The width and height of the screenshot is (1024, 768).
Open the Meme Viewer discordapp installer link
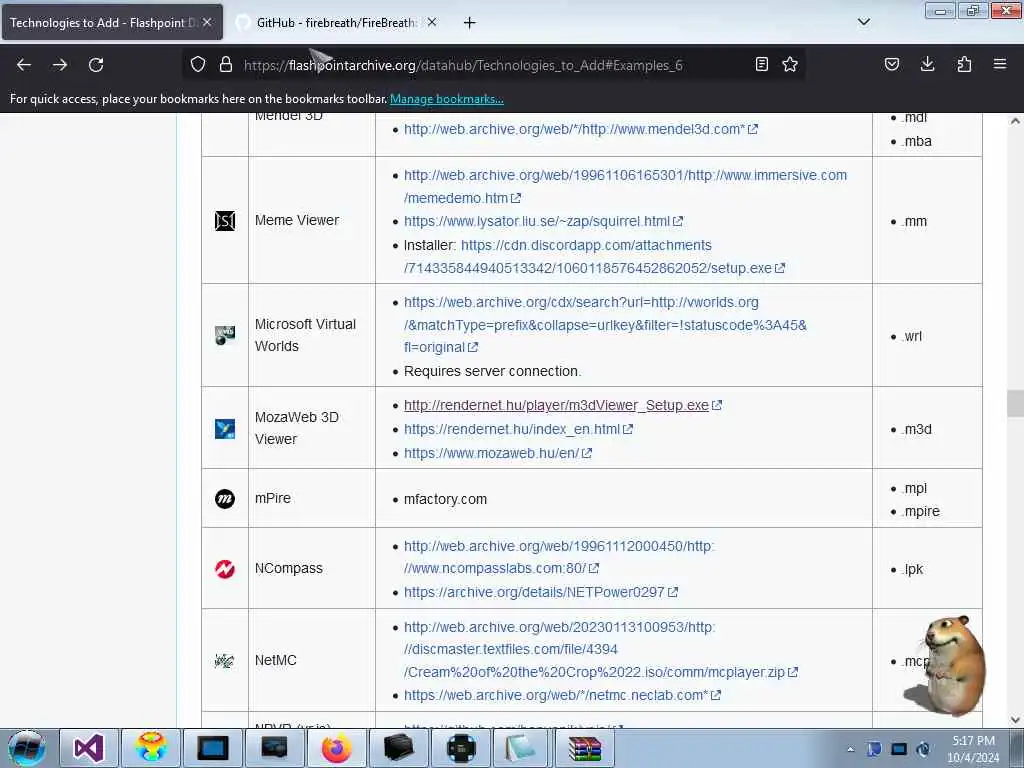pyautogui.click(x=594, y=257)
